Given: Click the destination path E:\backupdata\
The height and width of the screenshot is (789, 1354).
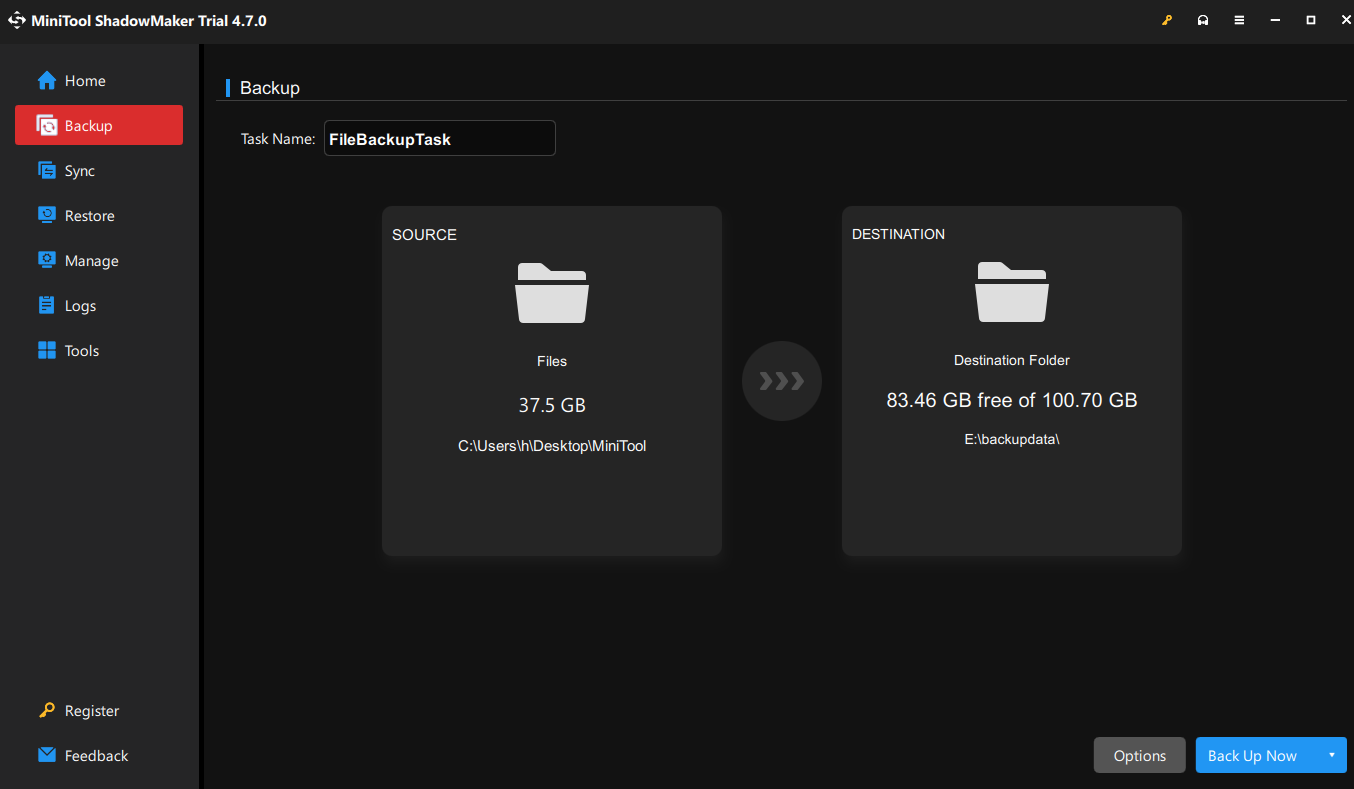Looking at the screenshot, I should [1012, 439].
